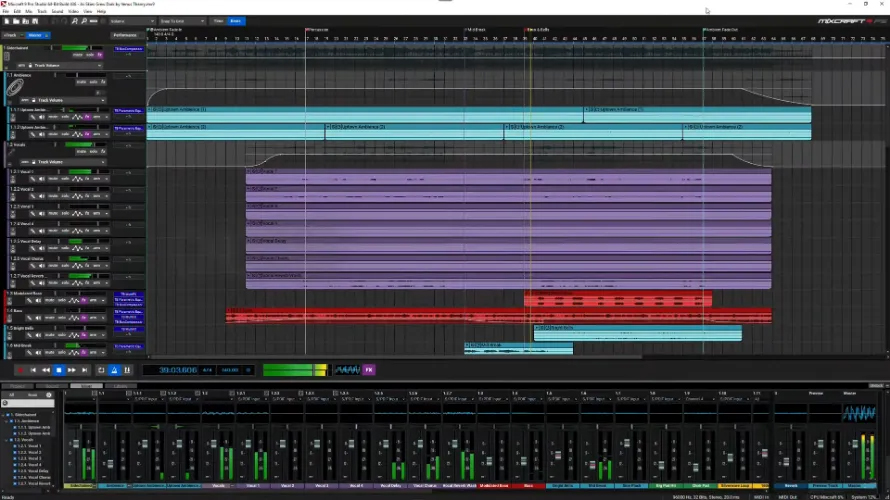This screenshot has width=890, height=500.
Task: Switch to the Mixer tab
Action: (x=86, y=385)
